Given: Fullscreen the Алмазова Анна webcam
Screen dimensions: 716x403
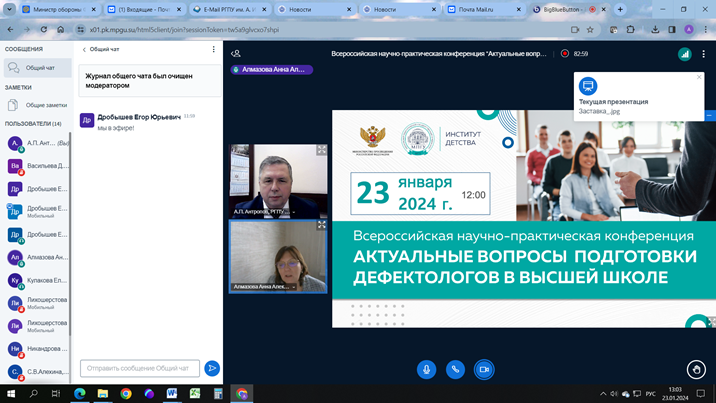Looking at the screenshot, I should [322, 226].
